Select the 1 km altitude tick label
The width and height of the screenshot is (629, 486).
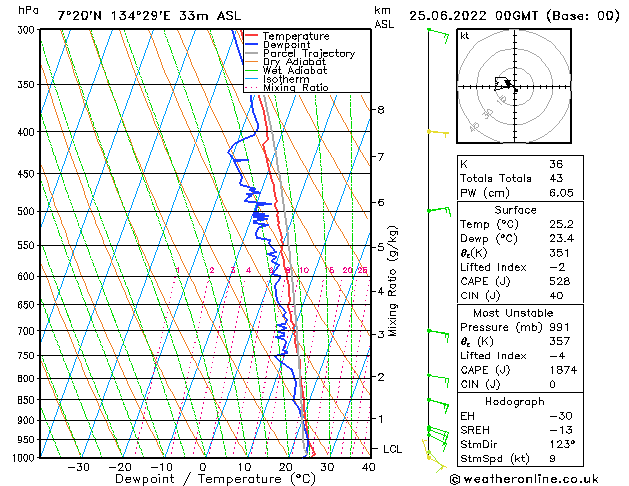(381, 419)
